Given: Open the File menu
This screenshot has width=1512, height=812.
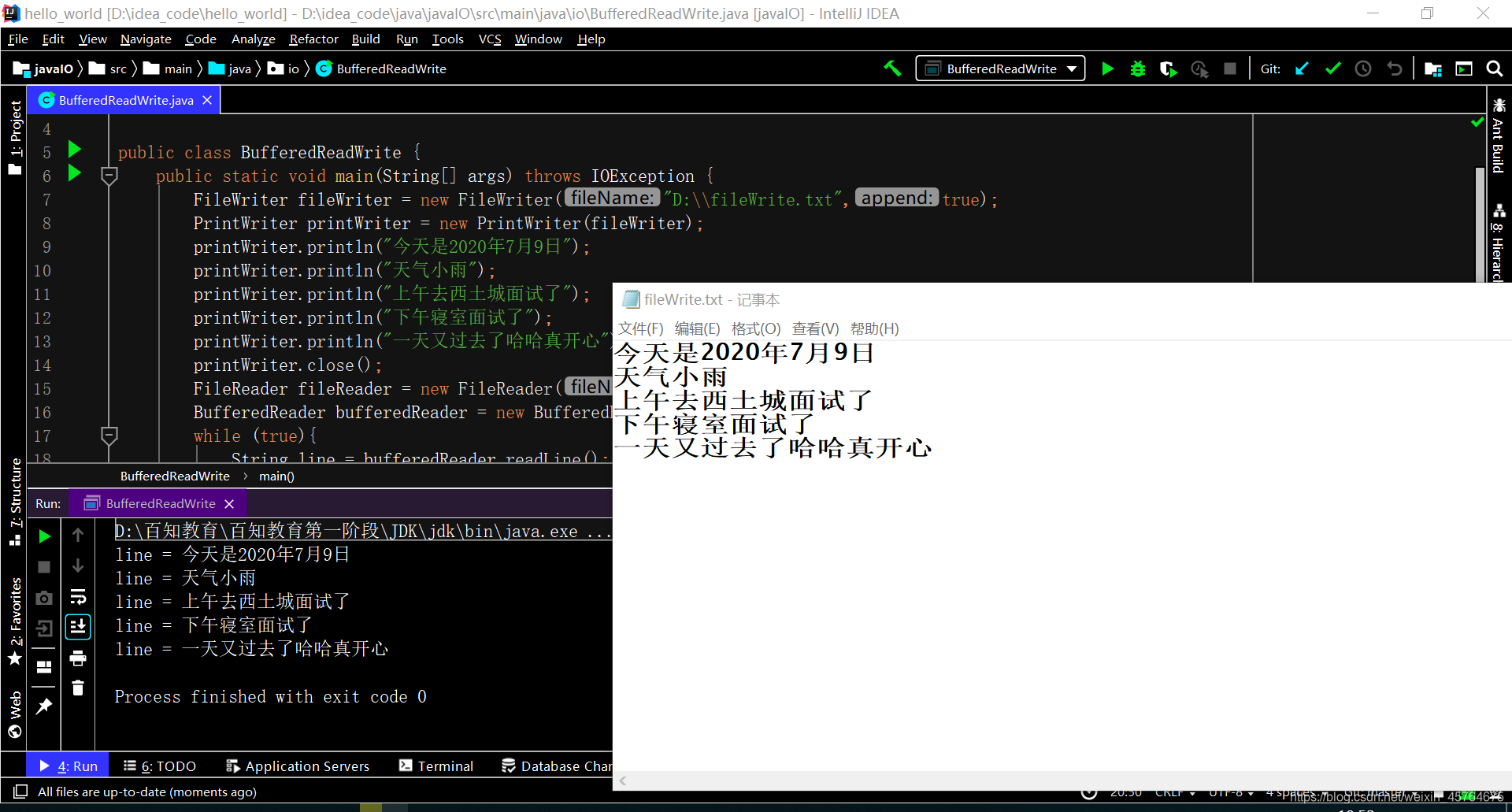Looking at the screenshot, I should pos(18,39).
